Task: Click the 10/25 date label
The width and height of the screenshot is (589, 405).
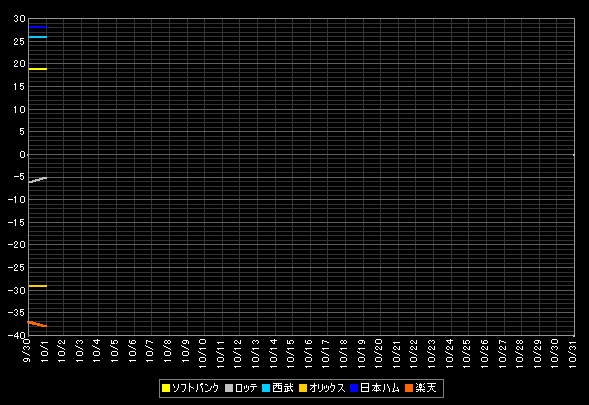Action: coord(467,353)
